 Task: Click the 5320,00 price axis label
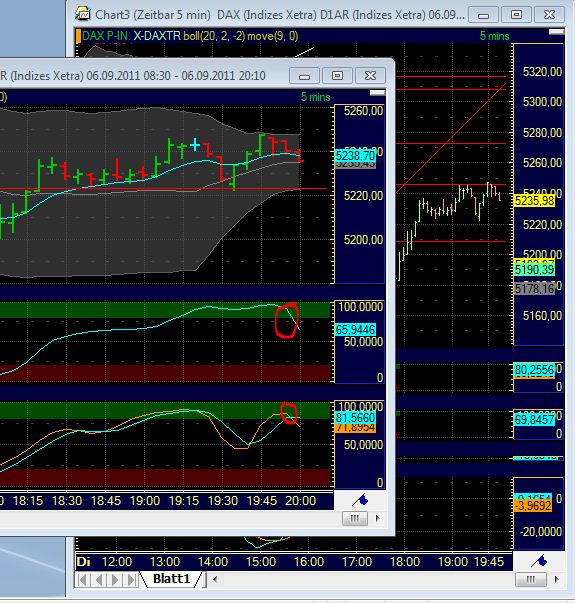pos(542,72)
